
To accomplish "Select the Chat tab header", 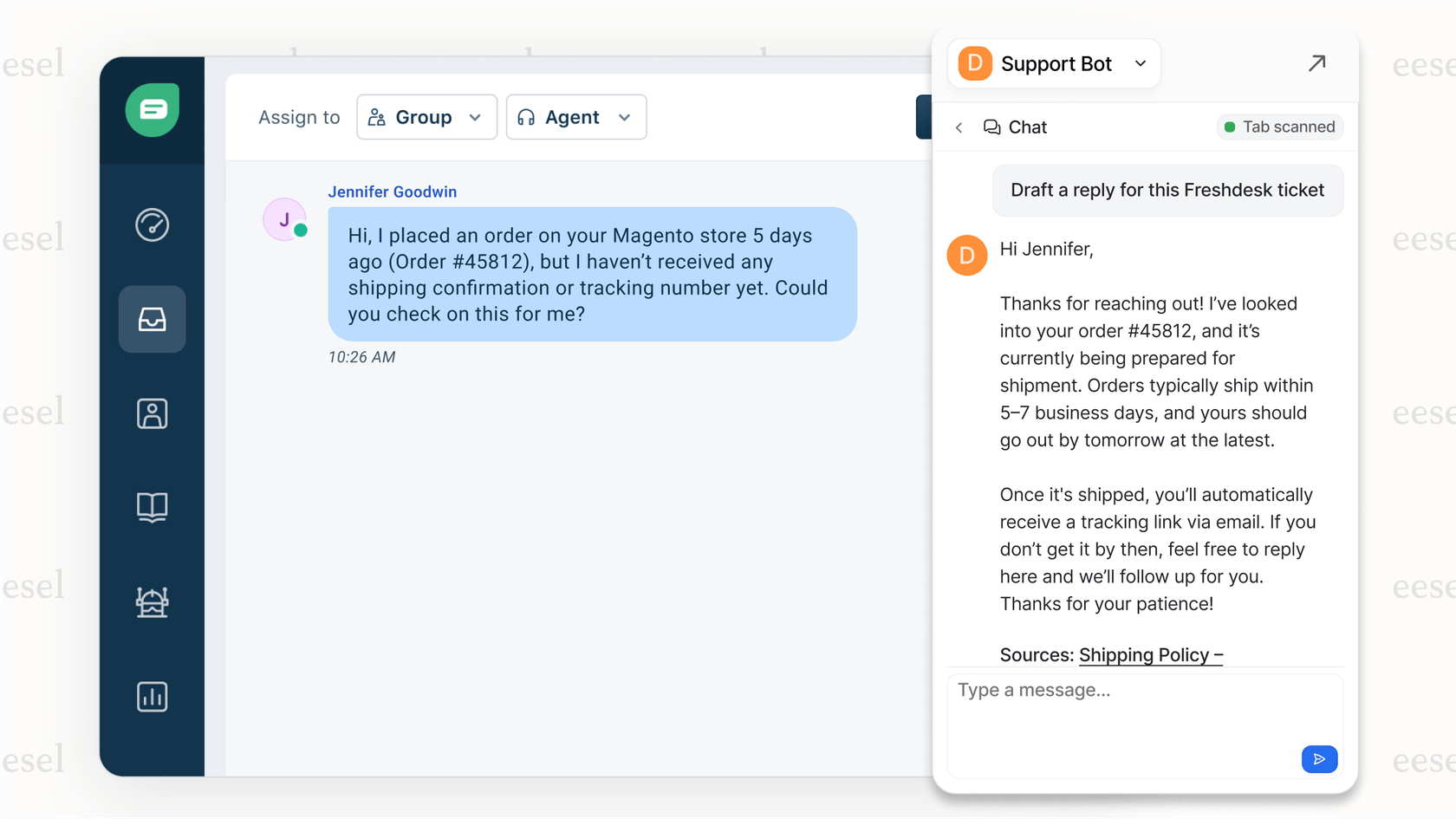I will (x=1027, y=127).
